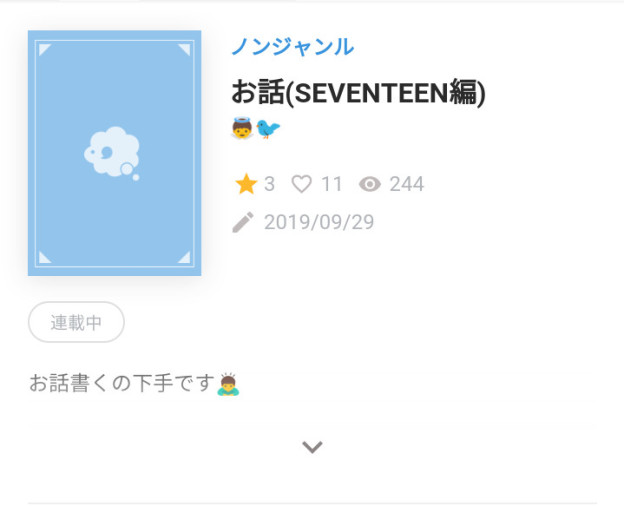
Task: Open the blue book cover thumbnail
Action: point(114,153)
